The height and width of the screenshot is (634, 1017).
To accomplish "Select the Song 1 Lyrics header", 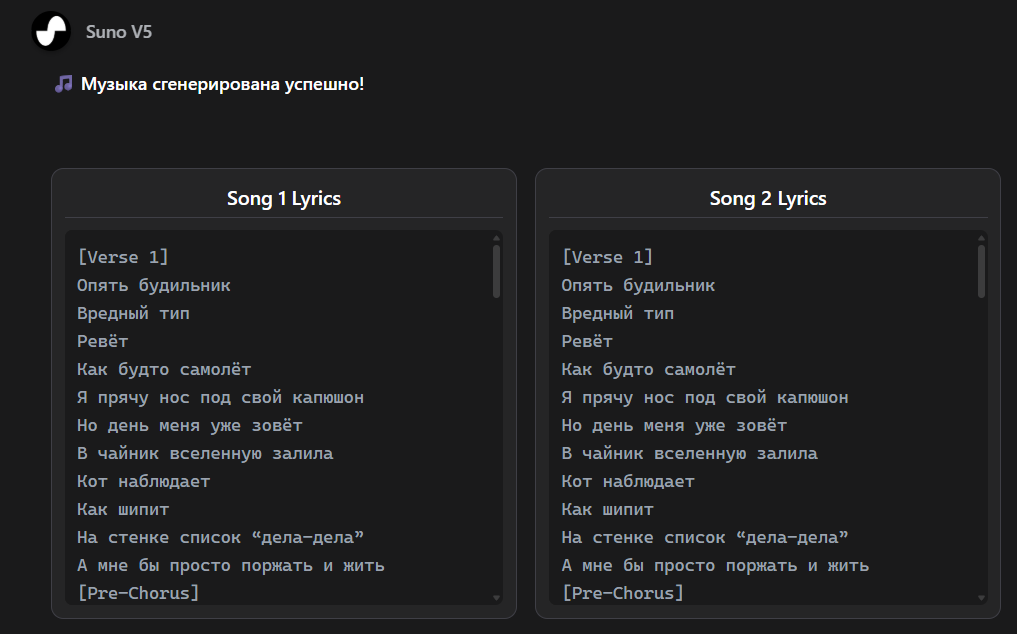I will point(284,198).
